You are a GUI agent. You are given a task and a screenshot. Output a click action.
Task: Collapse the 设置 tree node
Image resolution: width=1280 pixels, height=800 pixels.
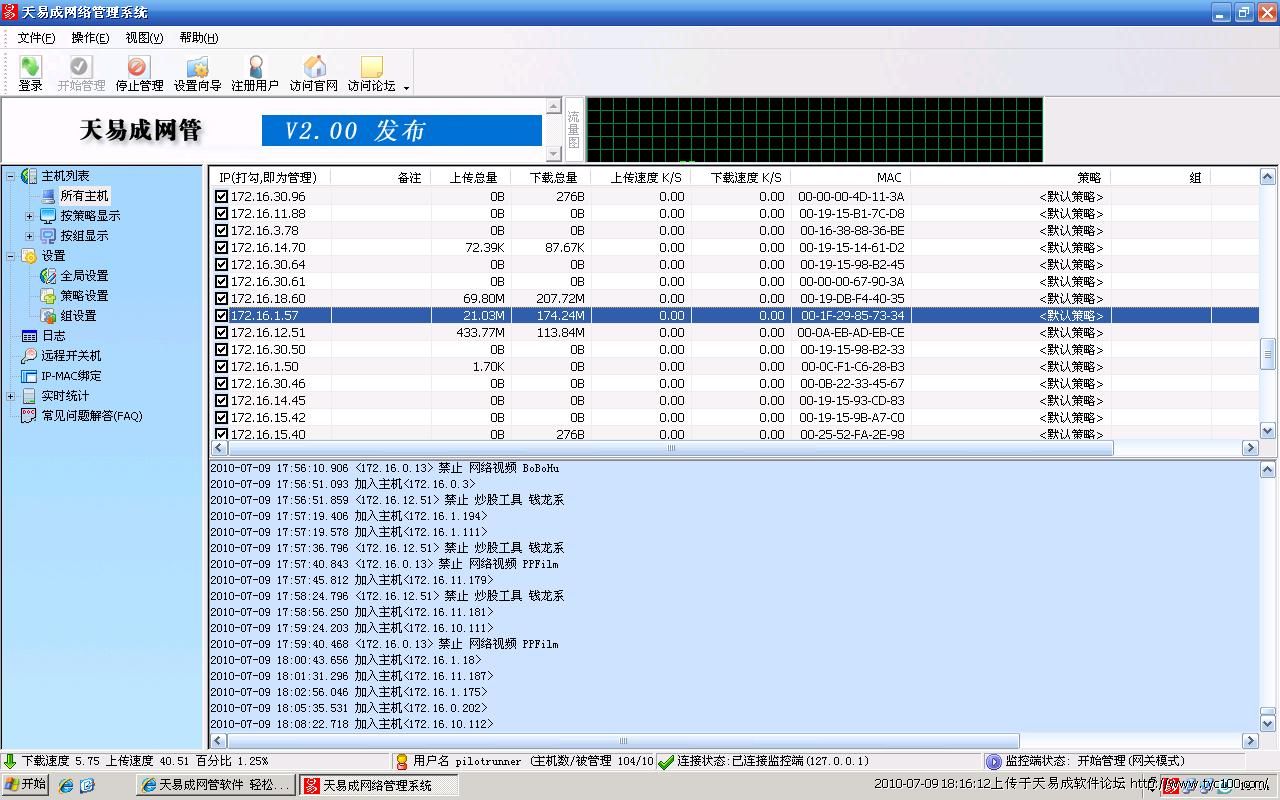tap(11, 256)
